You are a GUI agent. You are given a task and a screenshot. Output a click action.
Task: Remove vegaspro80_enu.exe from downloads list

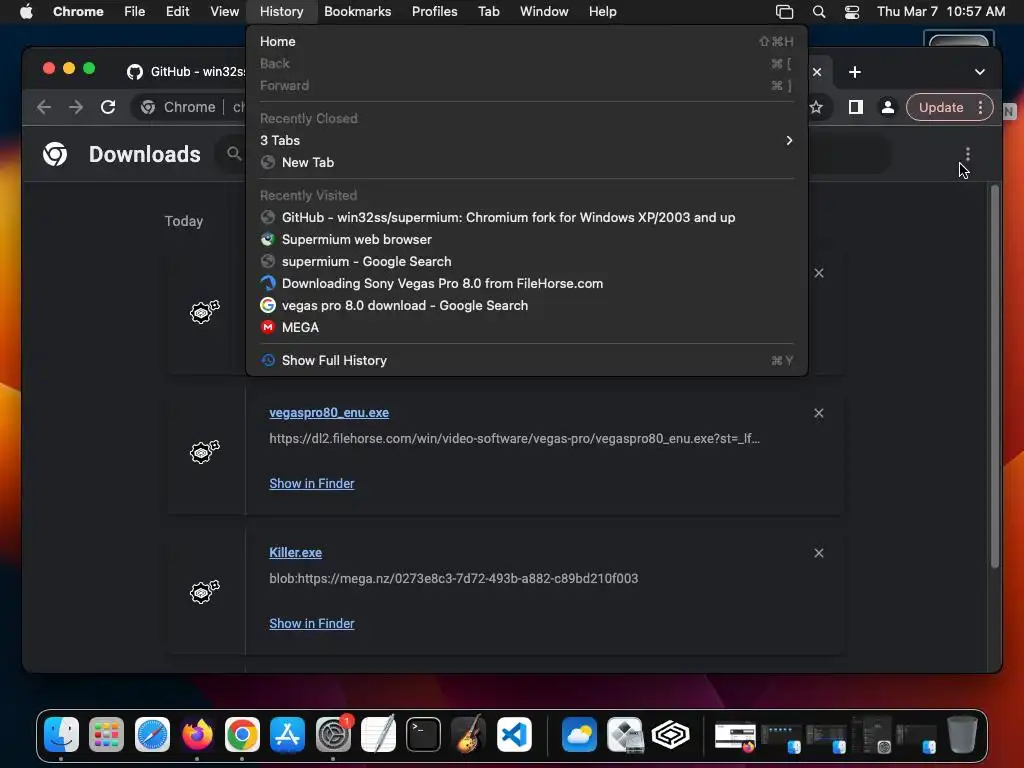pyautogui.click(x=818, y=413)
